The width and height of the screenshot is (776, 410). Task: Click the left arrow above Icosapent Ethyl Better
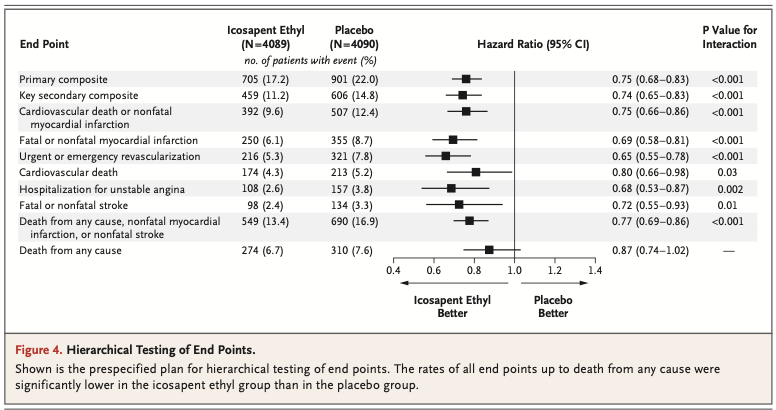click(x=450, y=284)
